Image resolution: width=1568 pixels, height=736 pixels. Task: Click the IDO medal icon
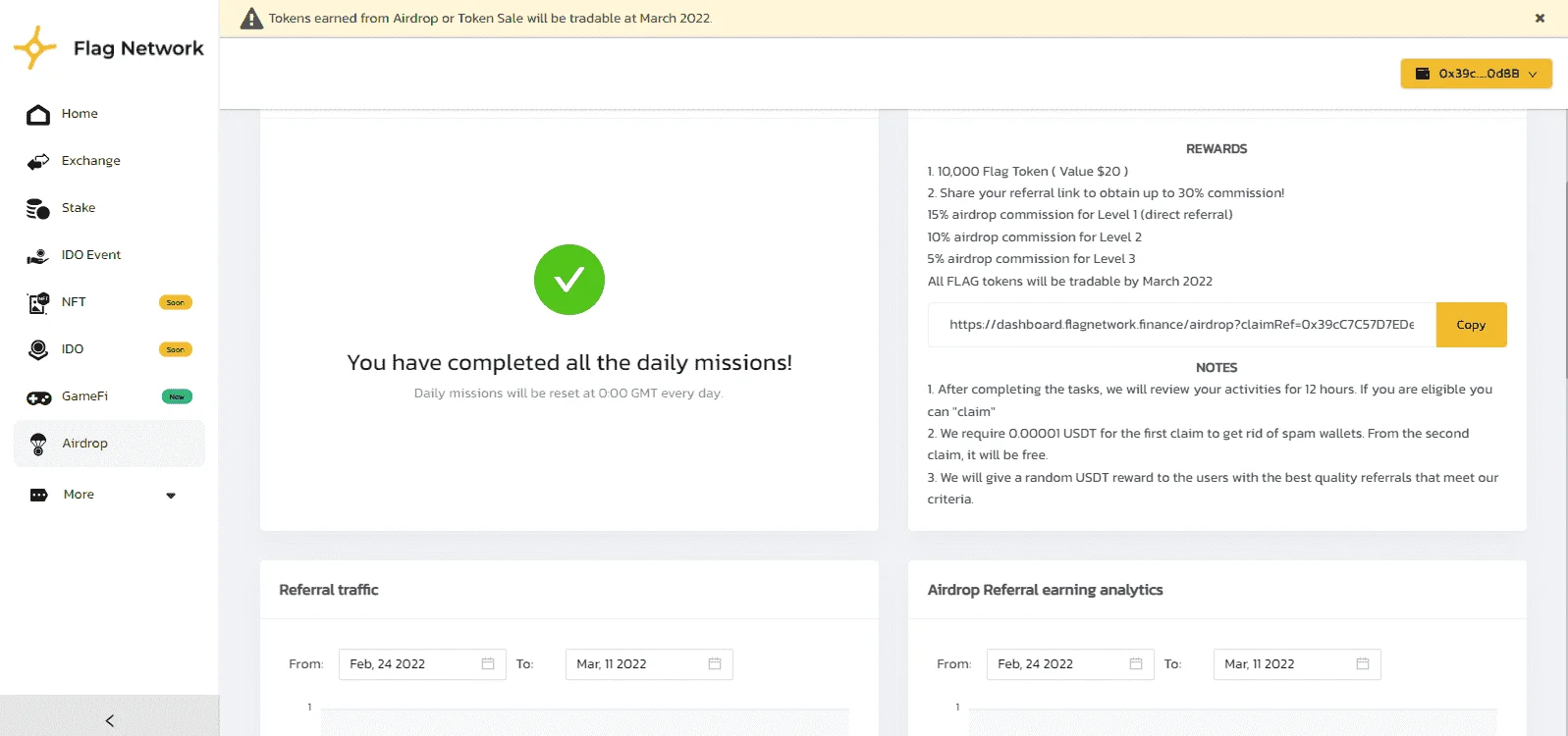[x=38, y=350]
